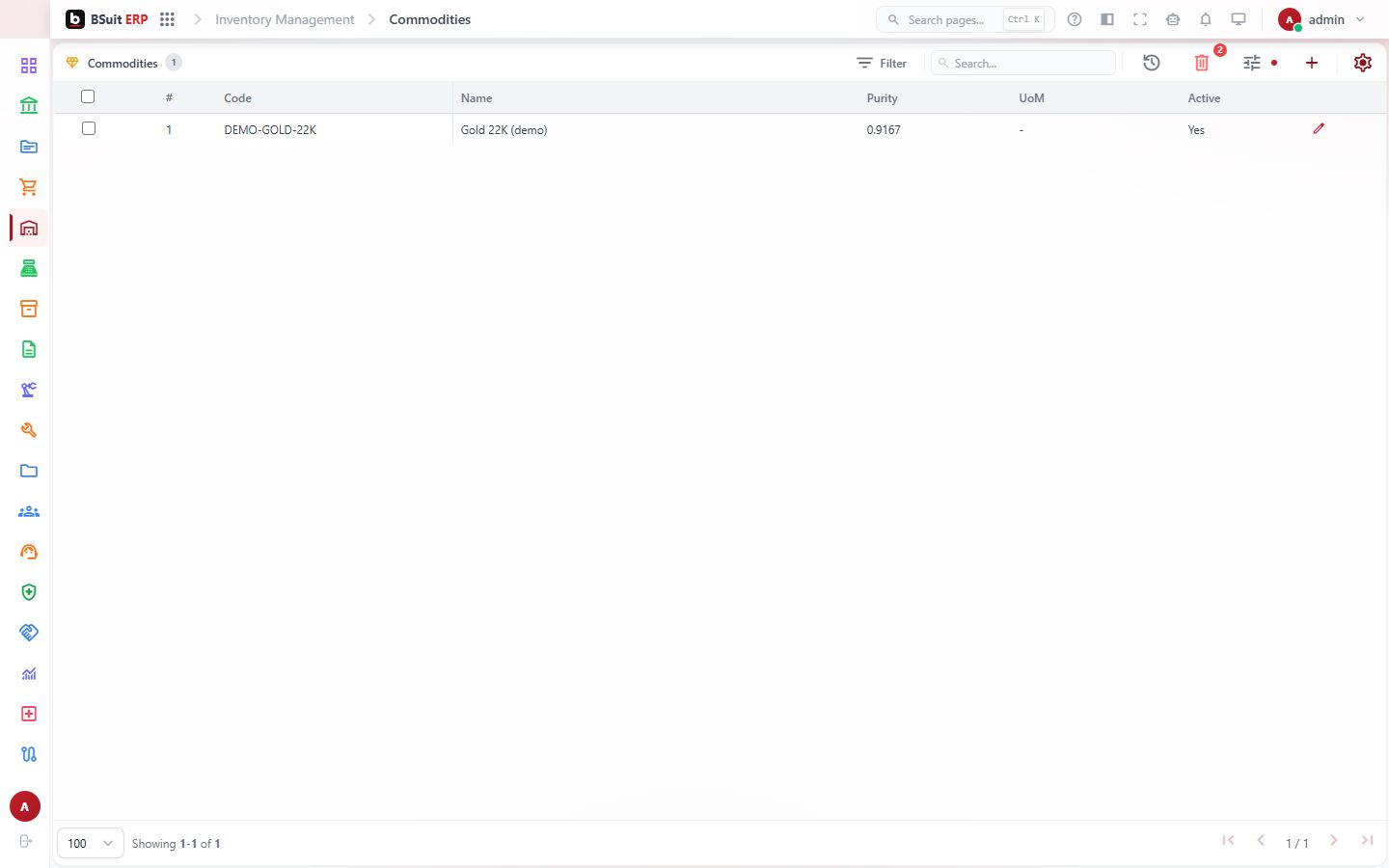Click the orange wrench maintenance sidebar icon
Screen dimensions: 1389x868
[x=29, y=430]
